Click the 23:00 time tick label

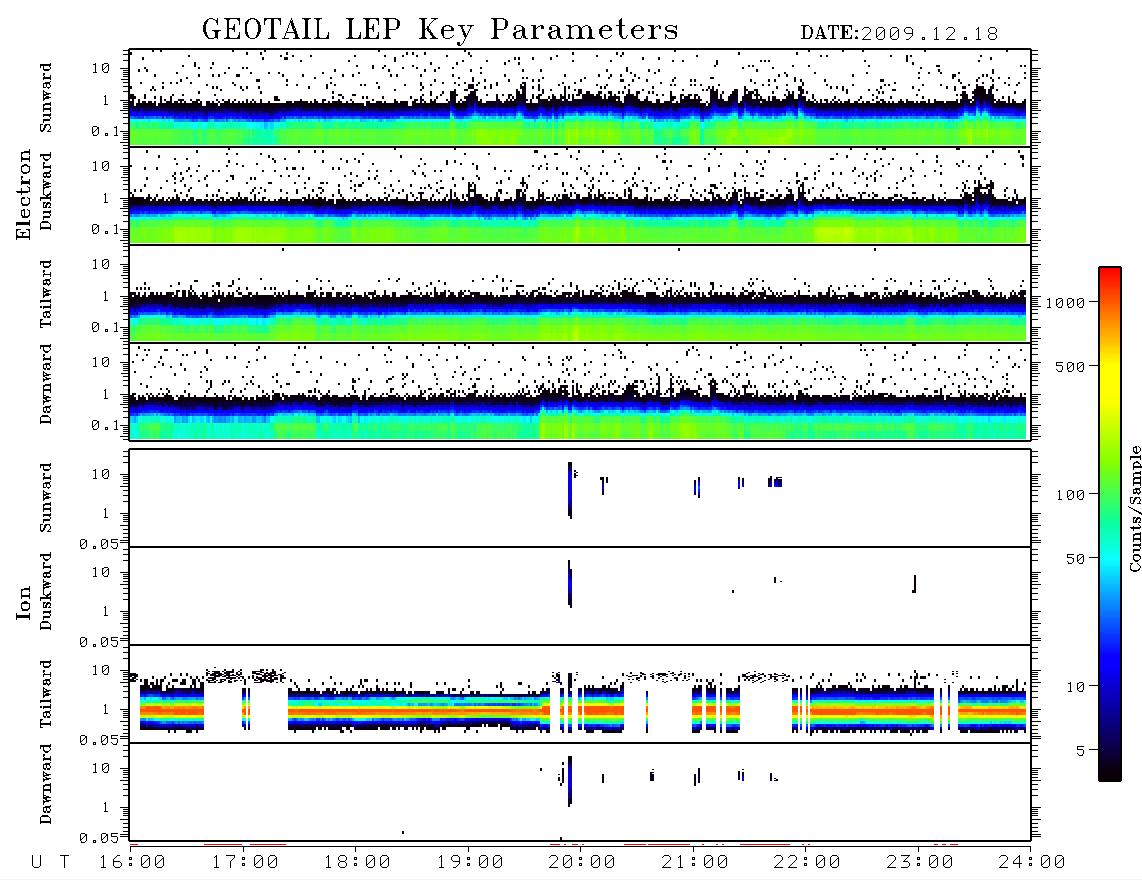[920, 863]
